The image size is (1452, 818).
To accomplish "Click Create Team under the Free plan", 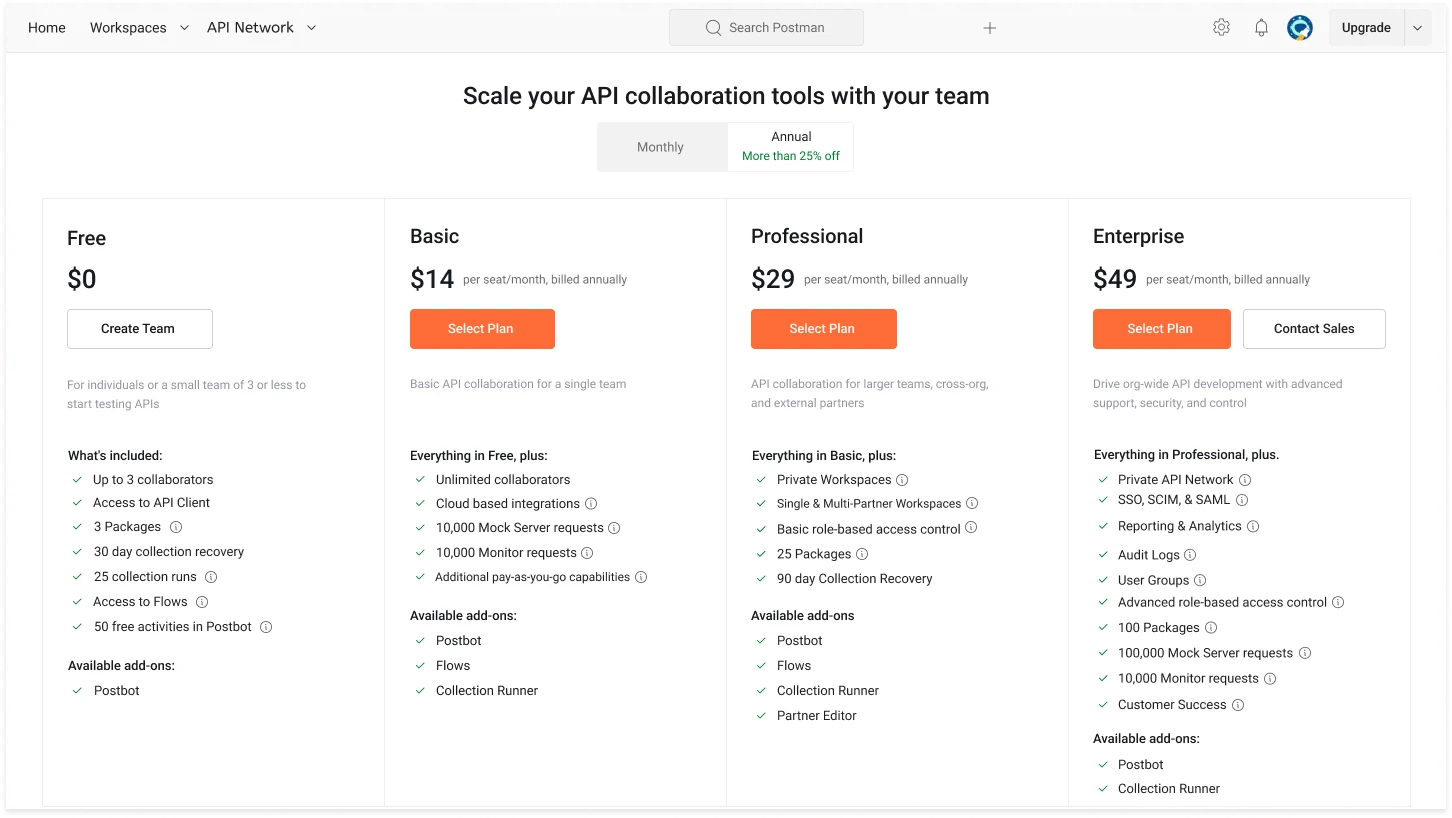I will pyautogui.click(x=139, y=329).
